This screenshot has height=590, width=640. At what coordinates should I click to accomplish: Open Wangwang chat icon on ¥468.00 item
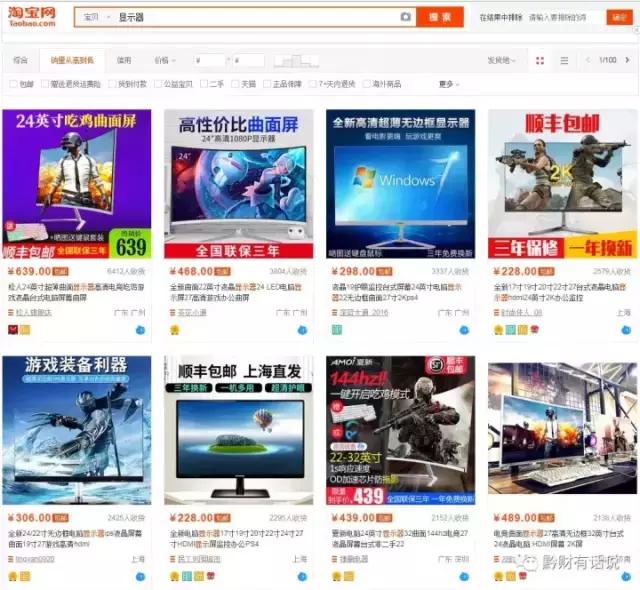pos(302,330)
